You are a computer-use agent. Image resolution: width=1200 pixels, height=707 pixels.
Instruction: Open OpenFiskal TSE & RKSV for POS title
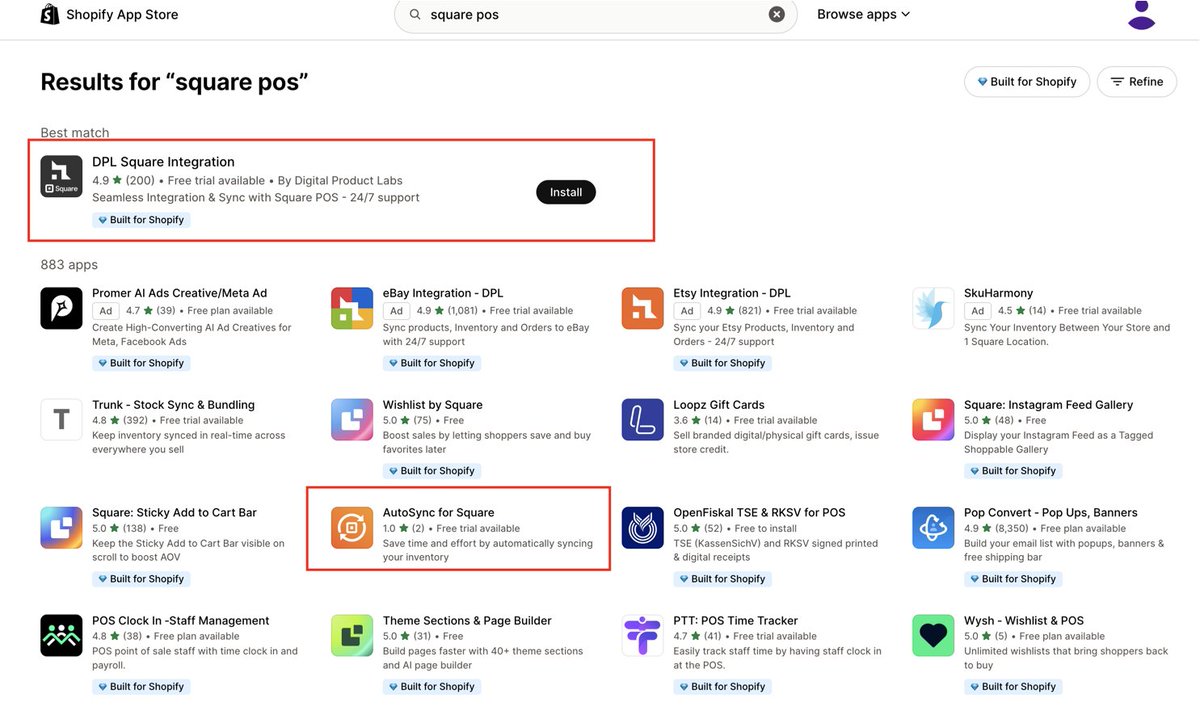[x=760, y=513]
